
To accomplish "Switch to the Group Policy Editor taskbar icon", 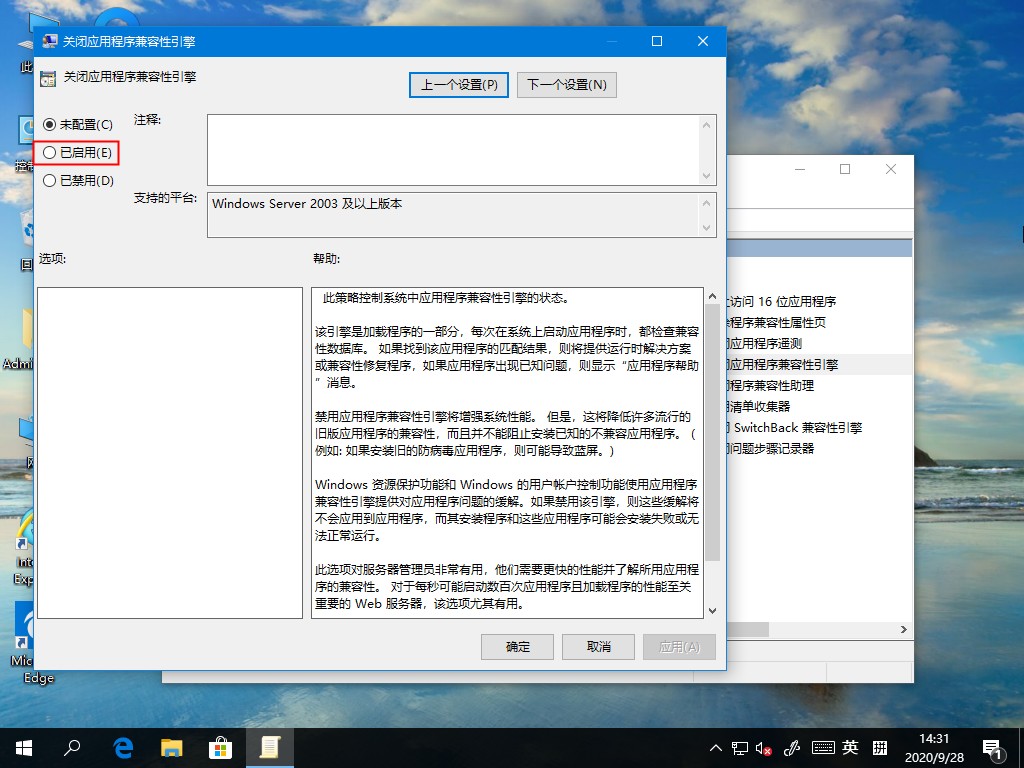I will (x=269, y=747).
